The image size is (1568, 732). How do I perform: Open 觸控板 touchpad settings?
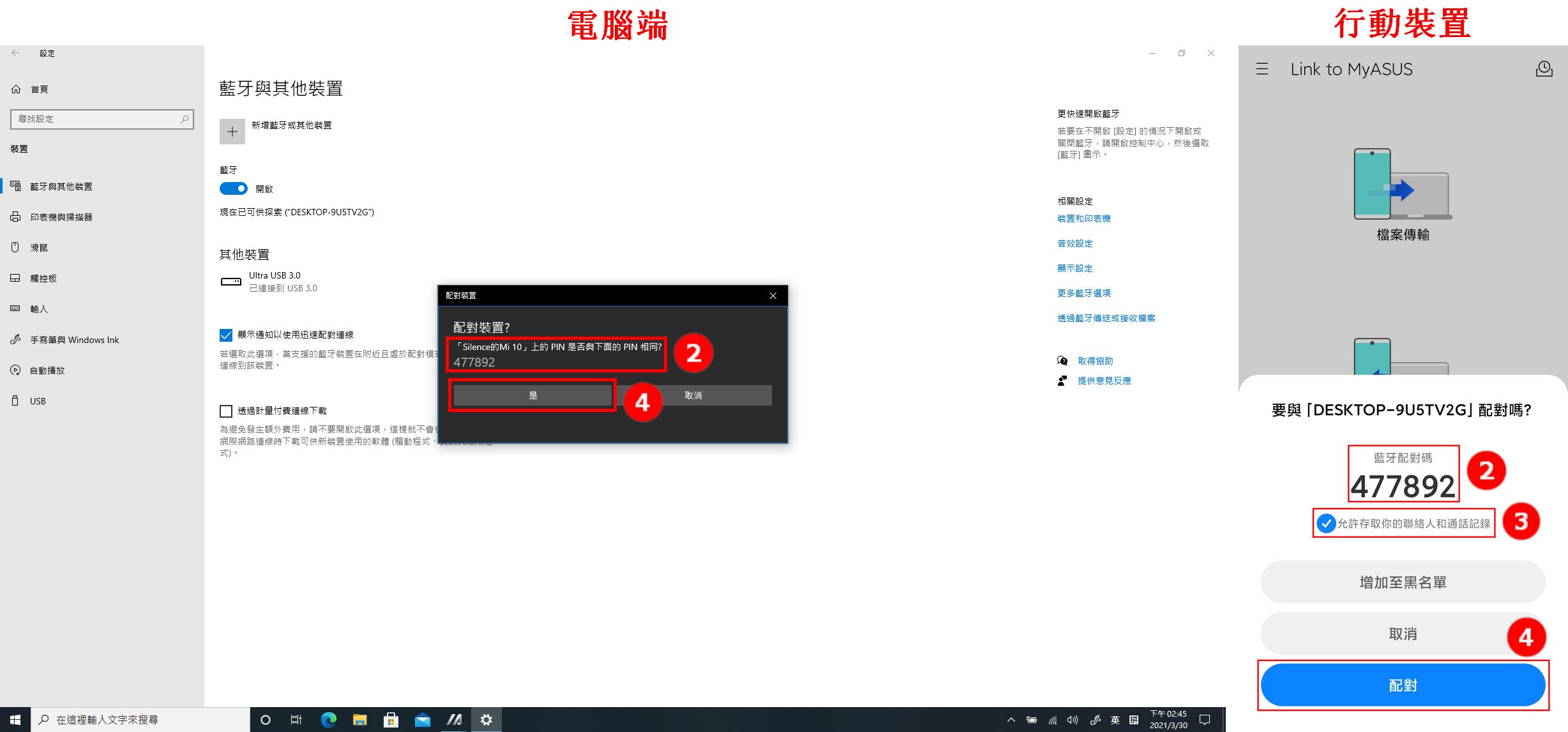(x=43, y=278)
